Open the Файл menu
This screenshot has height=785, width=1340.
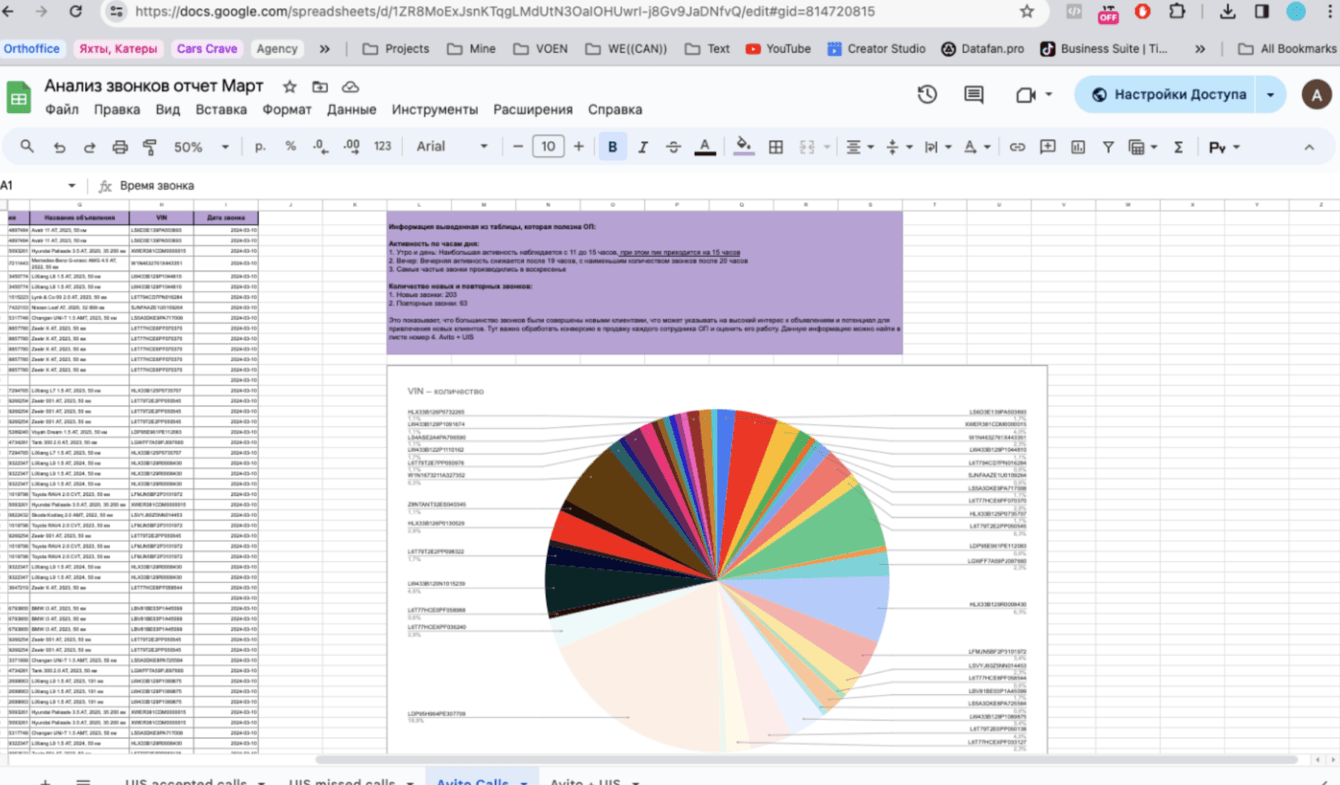[62, 110]
